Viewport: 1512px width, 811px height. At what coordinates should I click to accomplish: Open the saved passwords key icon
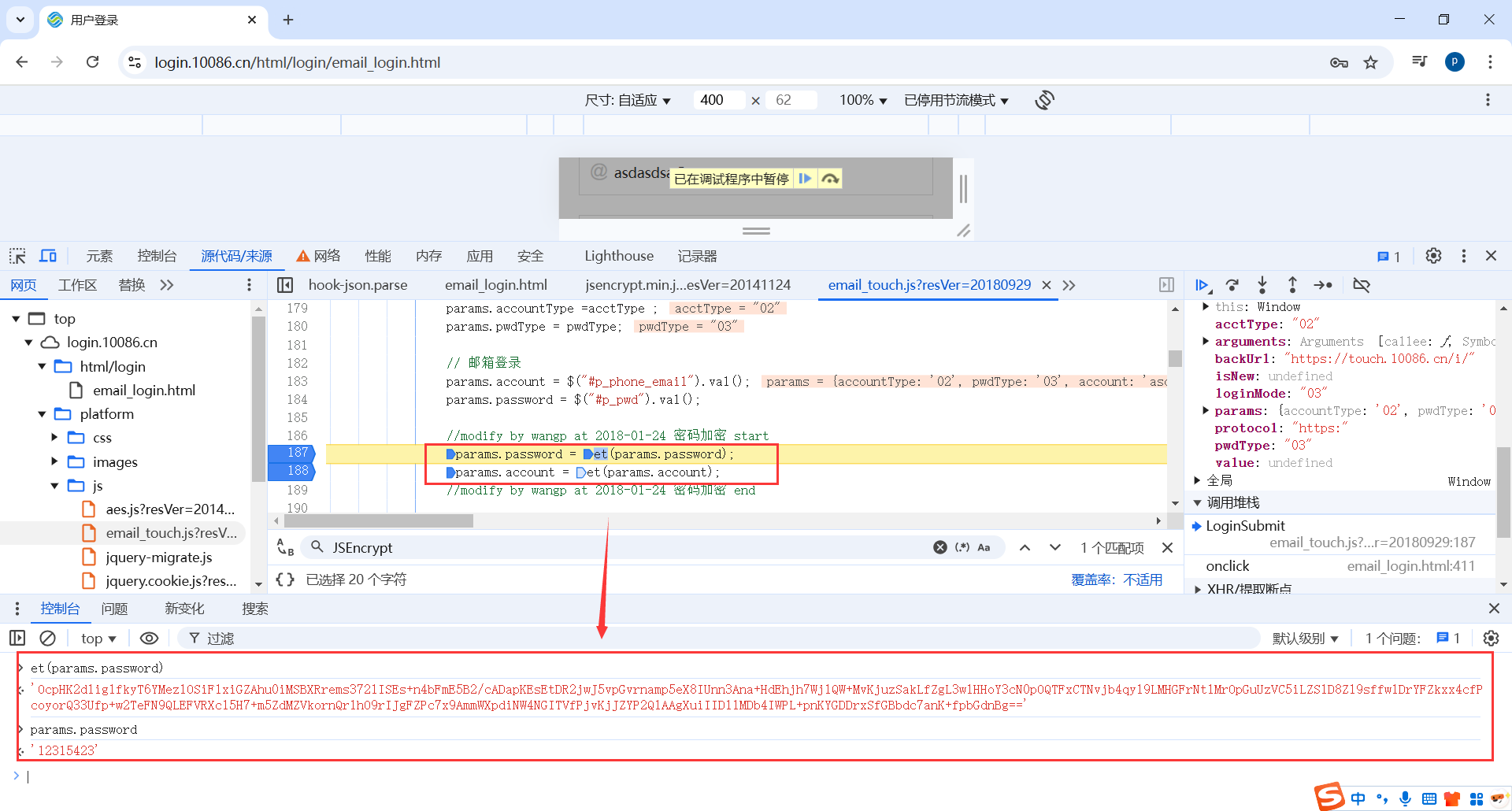[x=1339, y=62]
